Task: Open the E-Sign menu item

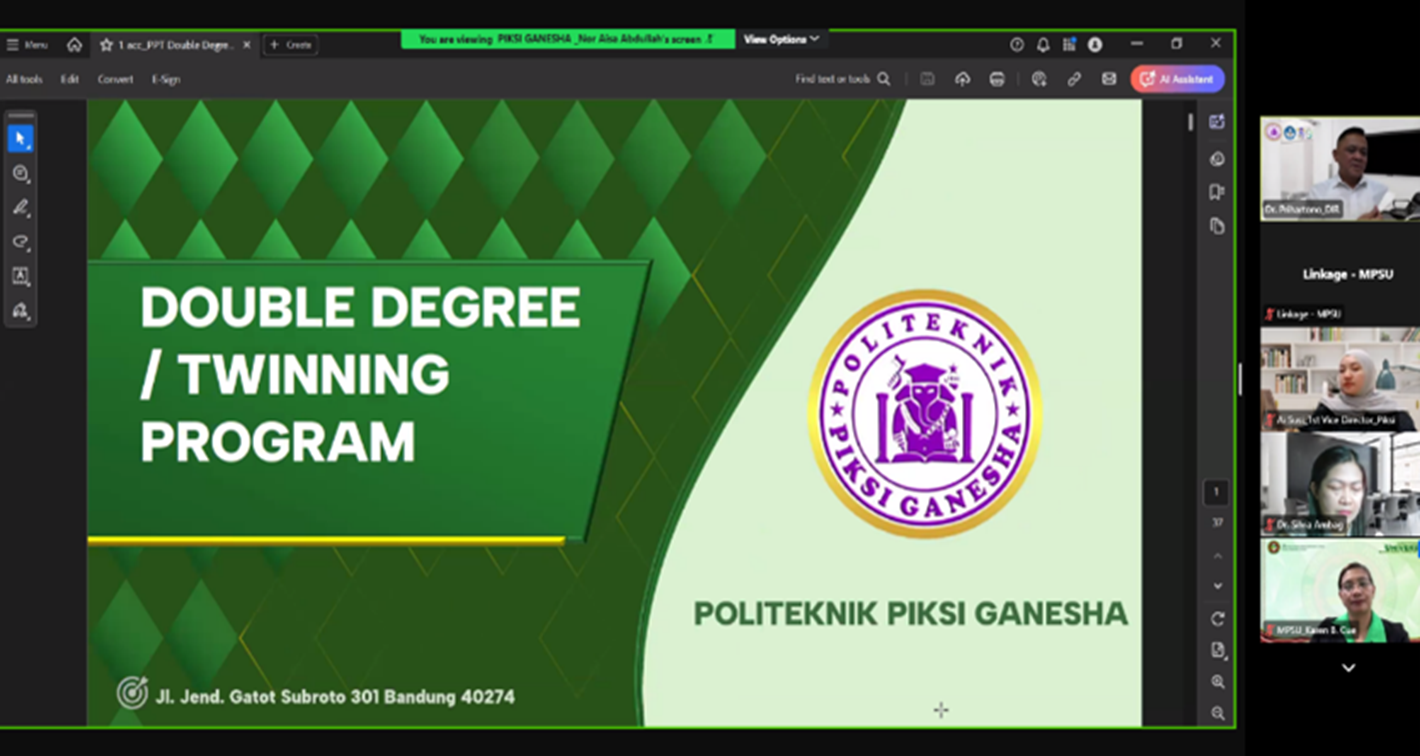Action: click(x=166, y=79)
